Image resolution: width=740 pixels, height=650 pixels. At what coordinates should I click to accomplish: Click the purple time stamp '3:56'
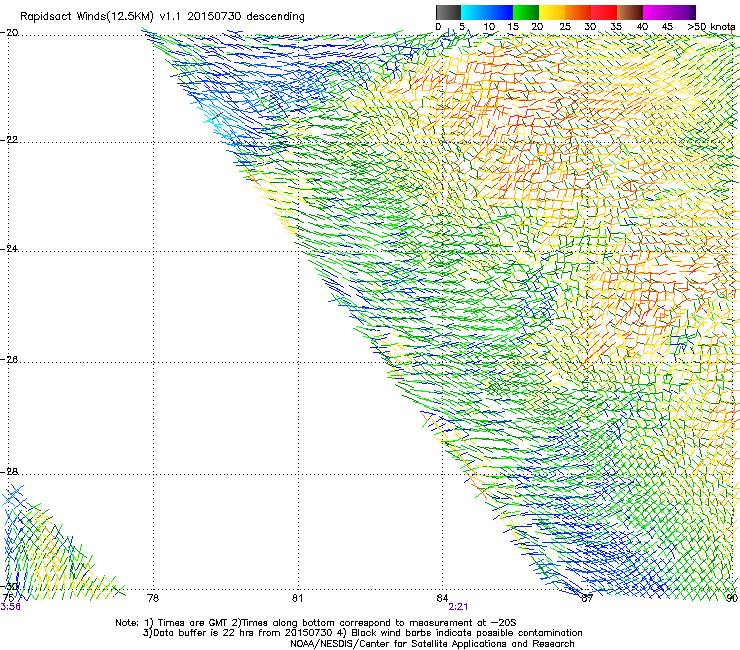pyautogui.click(x=10, y=607)
